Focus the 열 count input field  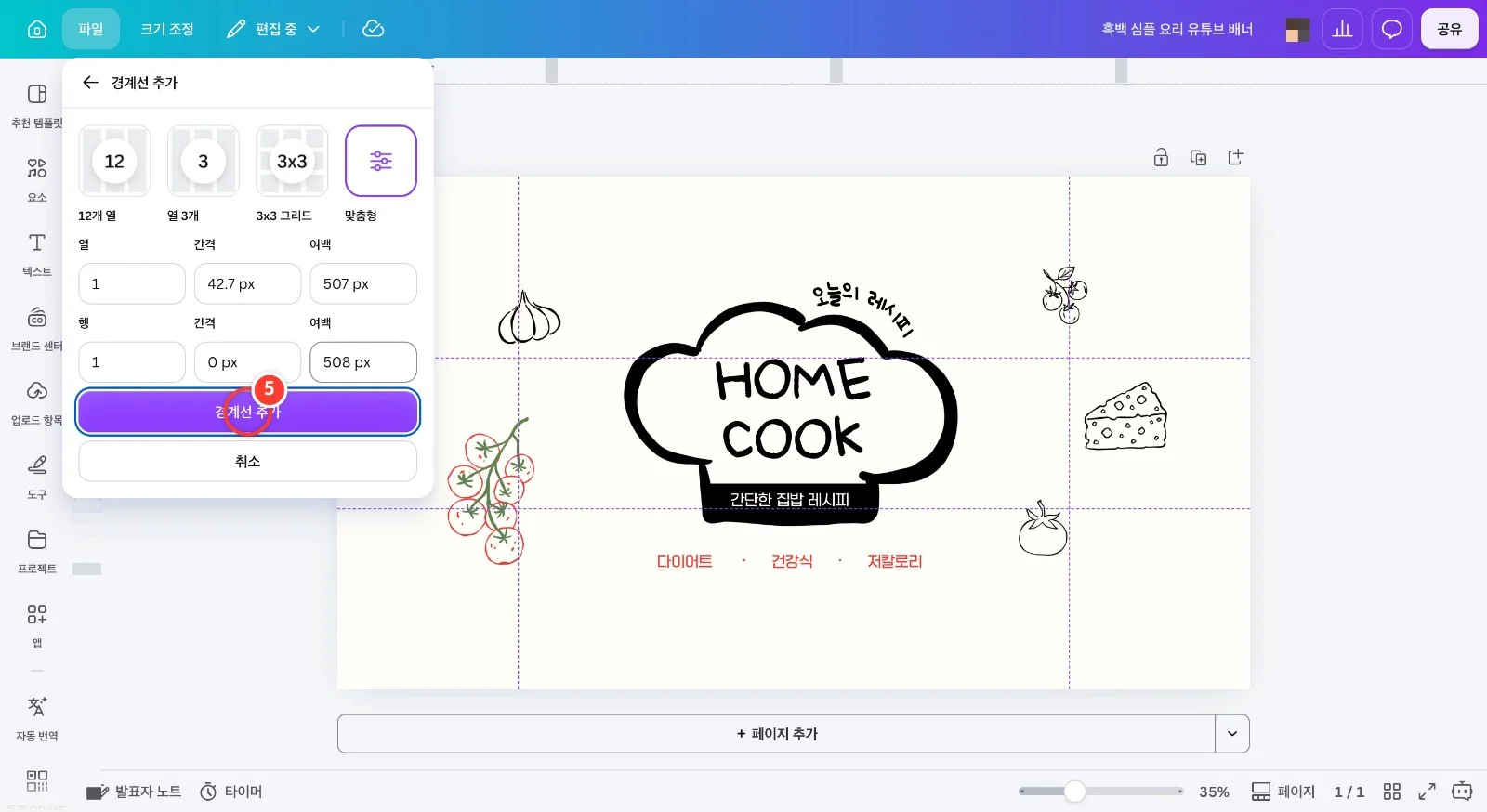132,283
